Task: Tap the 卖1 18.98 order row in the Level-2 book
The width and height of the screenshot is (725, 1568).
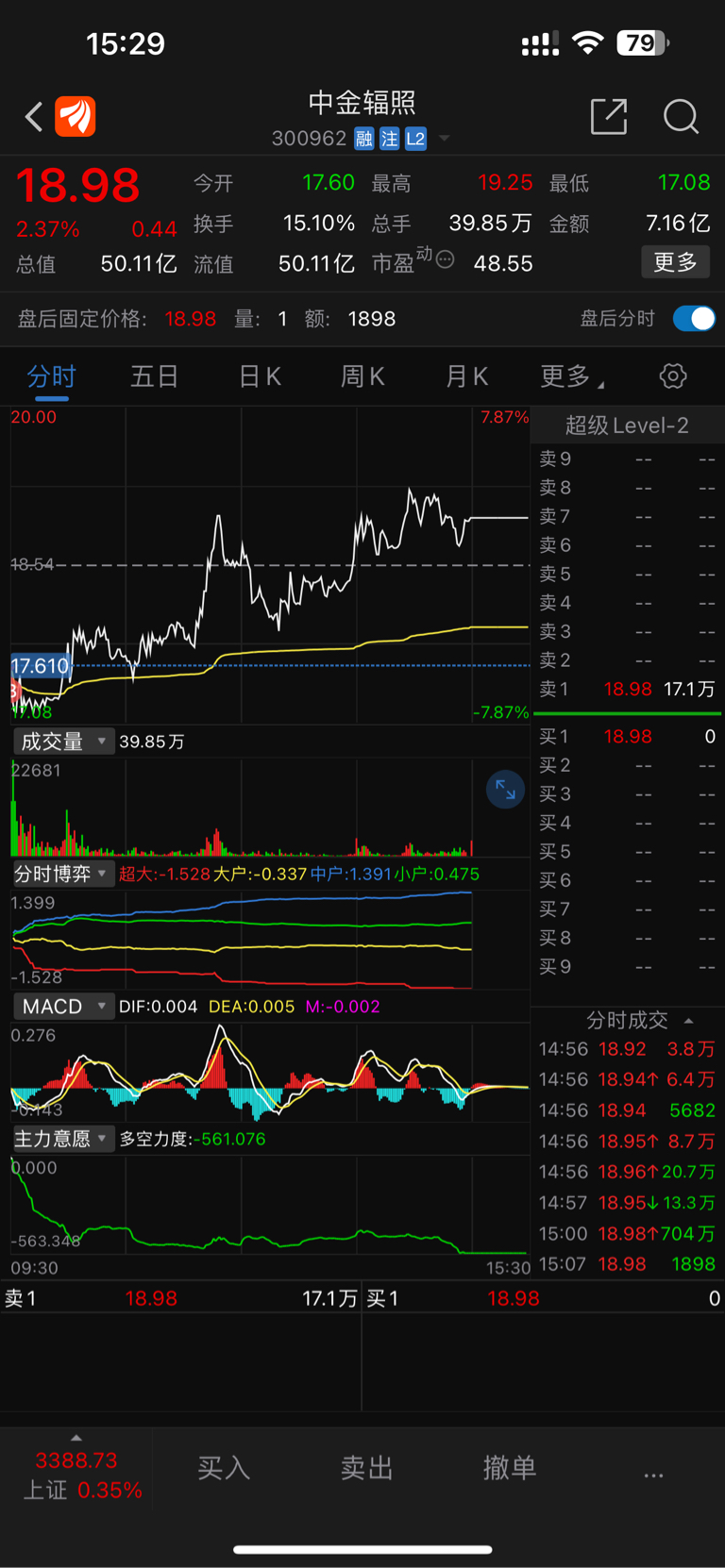Action: point(627,689)
